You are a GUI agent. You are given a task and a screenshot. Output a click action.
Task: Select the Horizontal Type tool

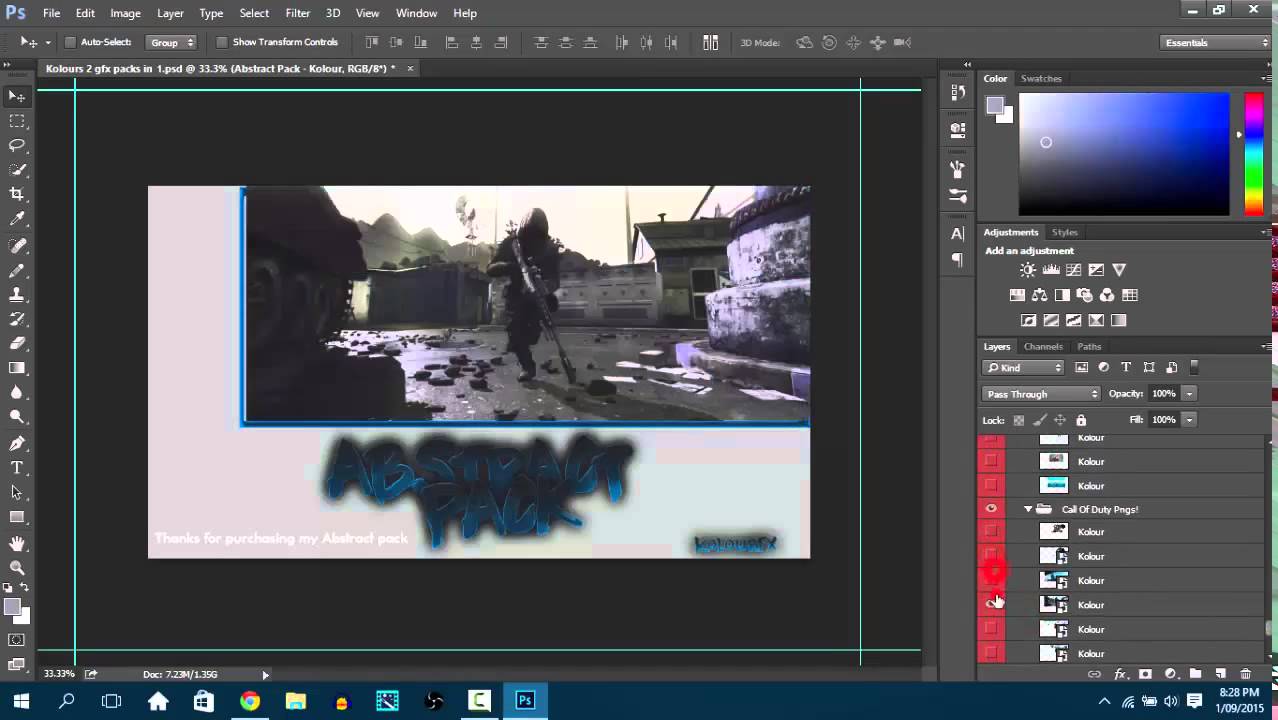click(x=17, y=468)
